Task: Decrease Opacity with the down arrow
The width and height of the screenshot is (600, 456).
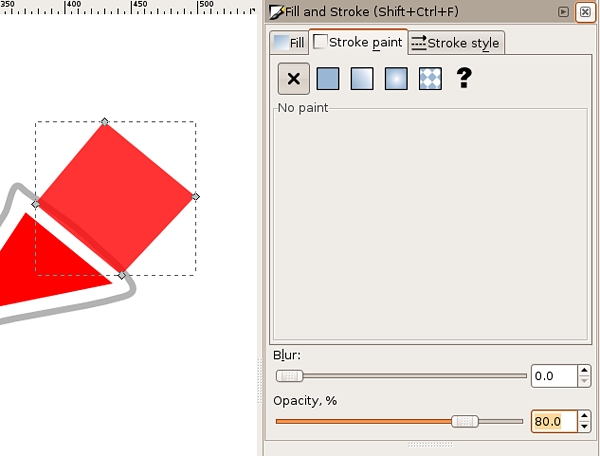Action: 584,427
